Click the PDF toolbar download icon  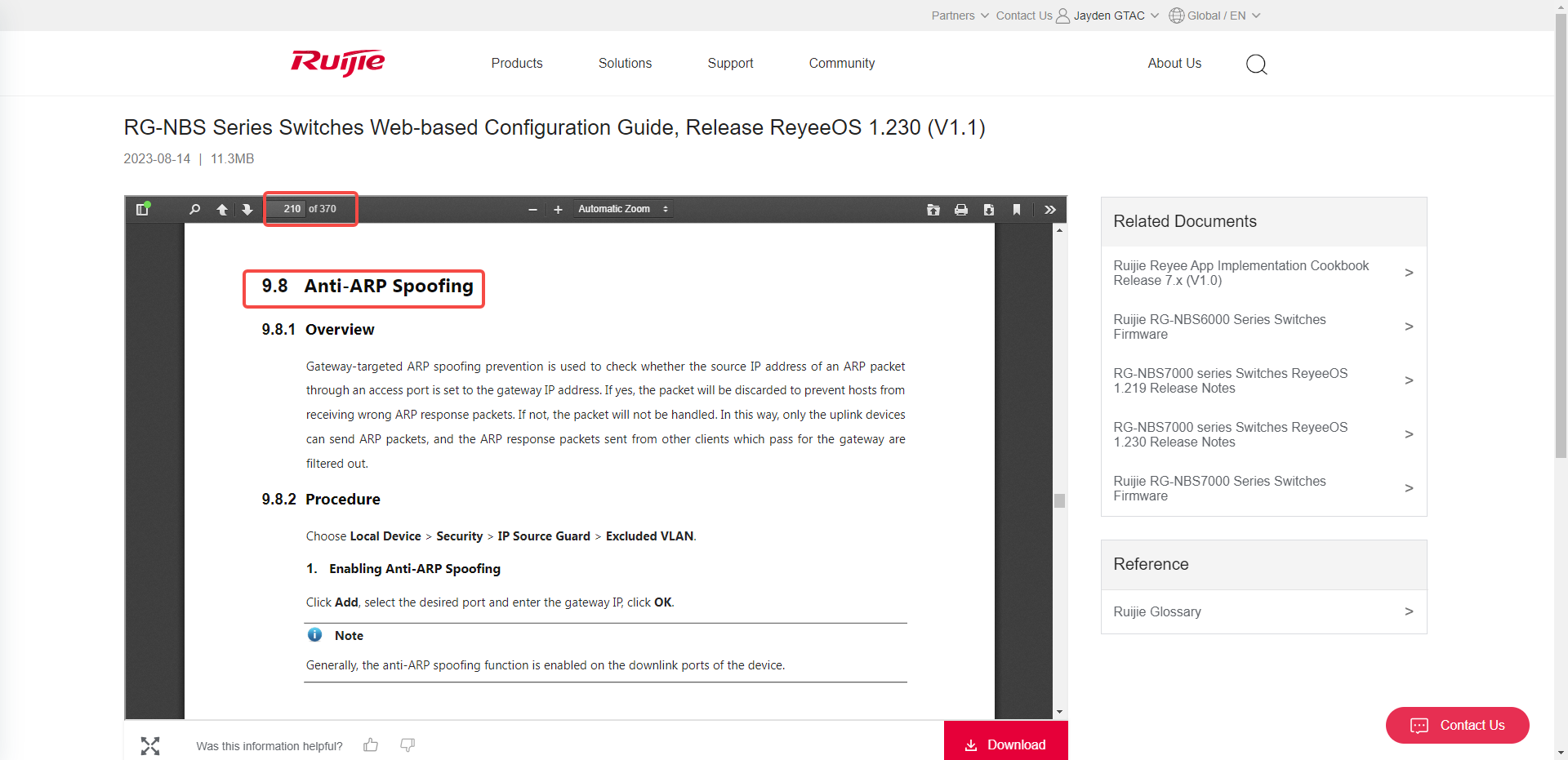tap(989, 210)
